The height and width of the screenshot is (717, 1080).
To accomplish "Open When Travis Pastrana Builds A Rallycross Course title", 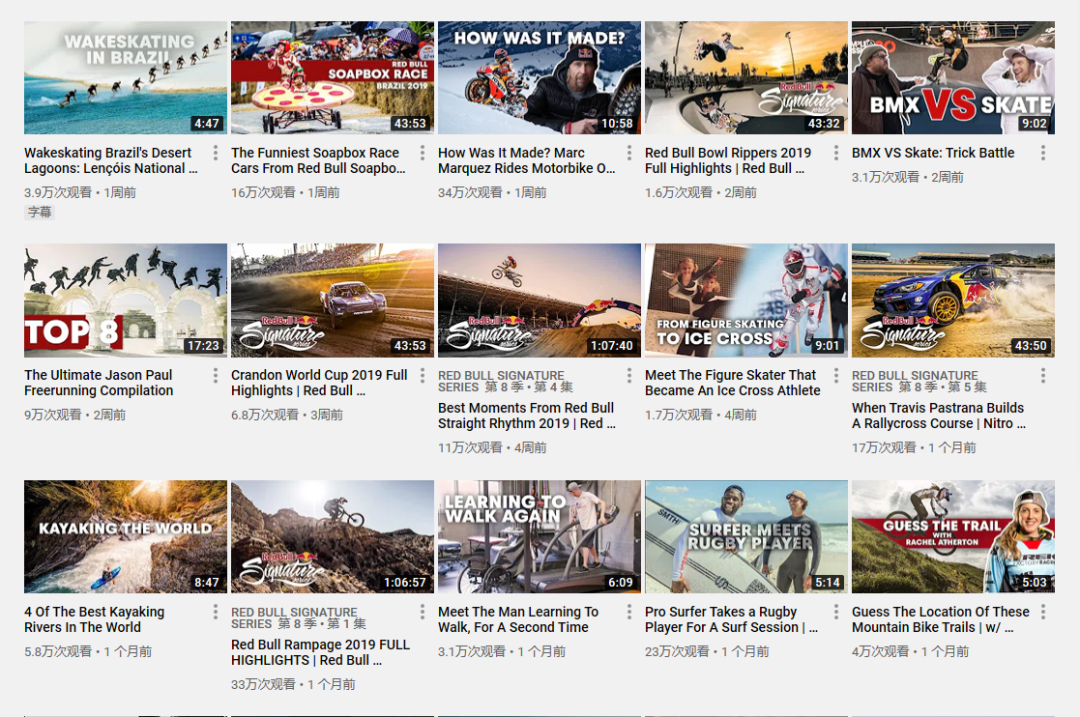I will click(x=939, y=415).
